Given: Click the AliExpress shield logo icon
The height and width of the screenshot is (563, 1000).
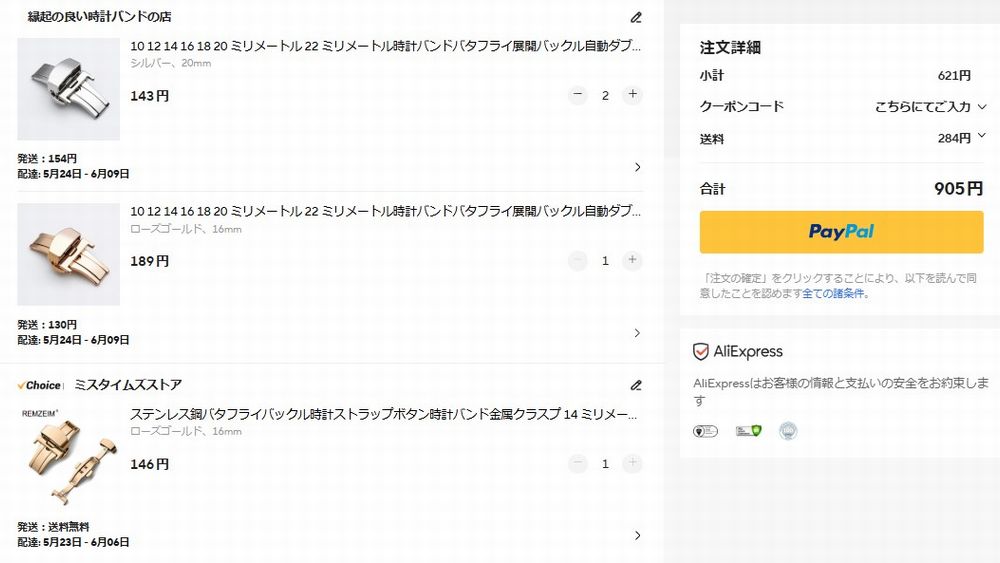Looking at the screenshot, I should coord(701,351).
